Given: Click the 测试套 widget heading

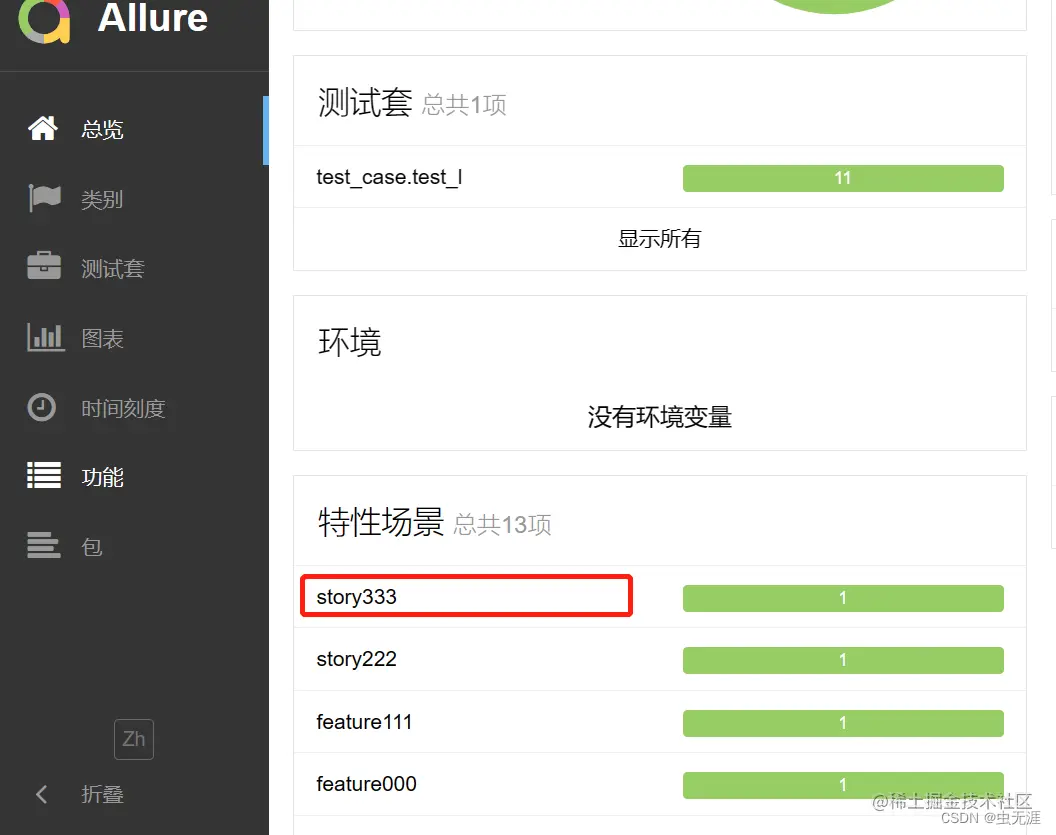Looking at the screenshot, I should point(364,102).
